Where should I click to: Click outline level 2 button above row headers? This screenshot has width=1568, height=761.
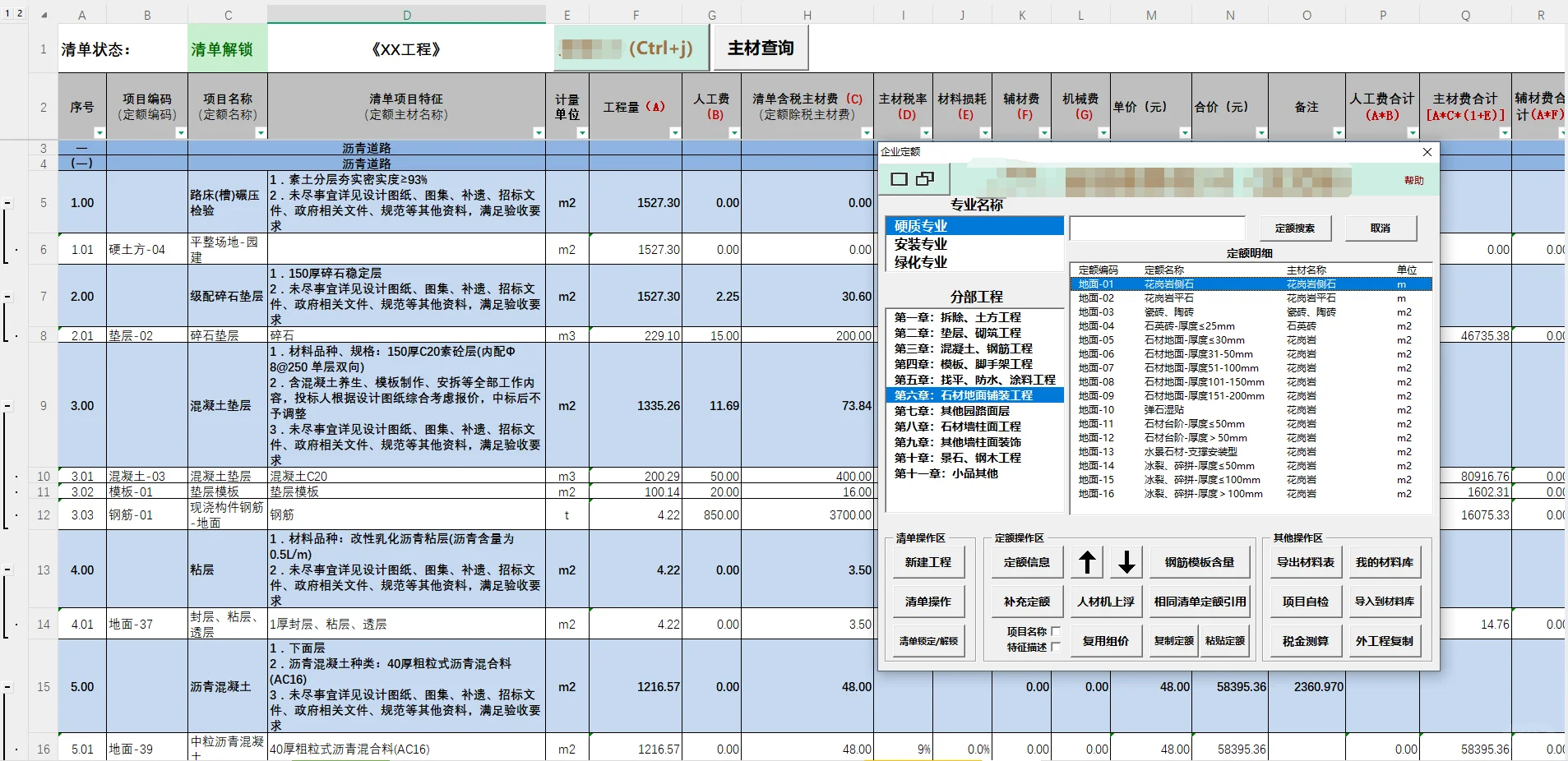(x=20, y=14)
